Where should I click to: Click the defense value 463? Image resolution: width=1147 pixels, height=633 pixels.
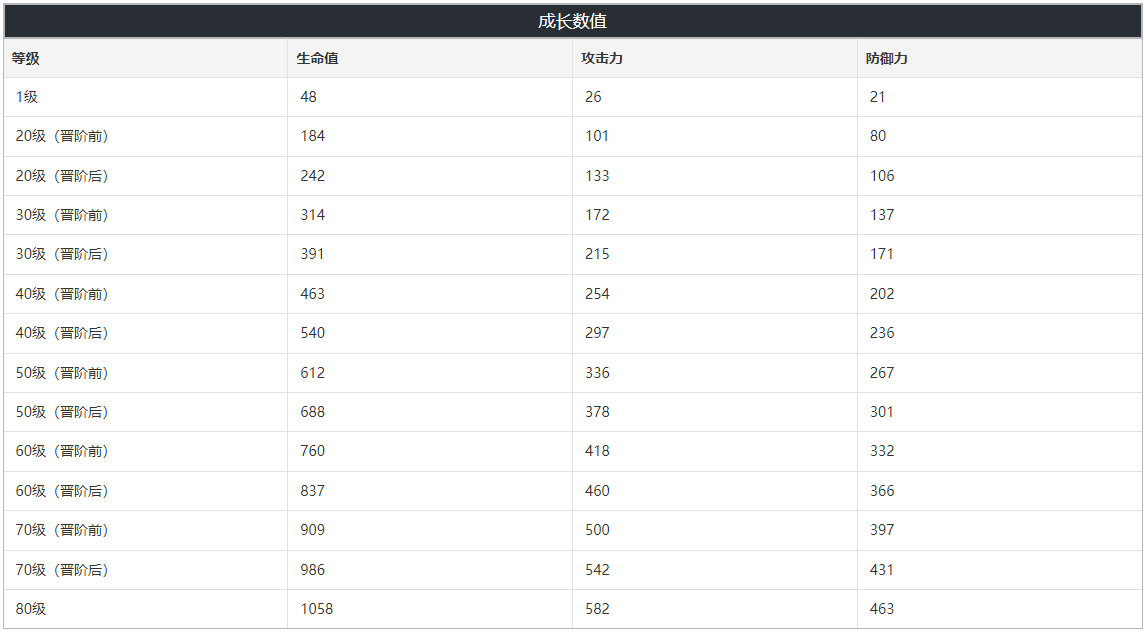pyautogui.click(x=882, y=609)
